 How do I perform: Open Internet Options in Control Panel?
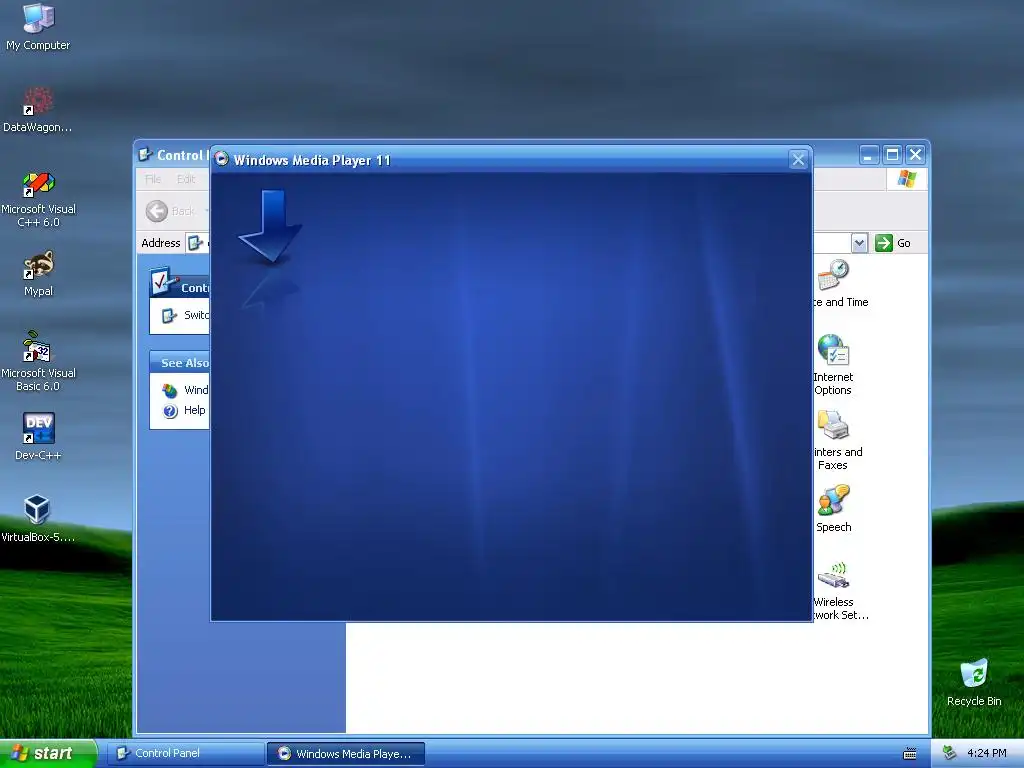(x=833, y=364)
